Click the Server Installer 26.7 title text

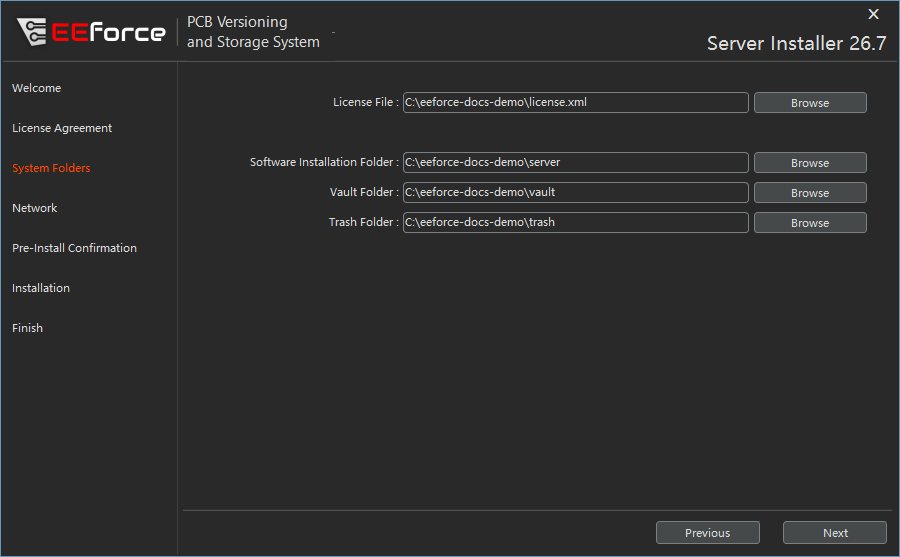click(797, 43)
